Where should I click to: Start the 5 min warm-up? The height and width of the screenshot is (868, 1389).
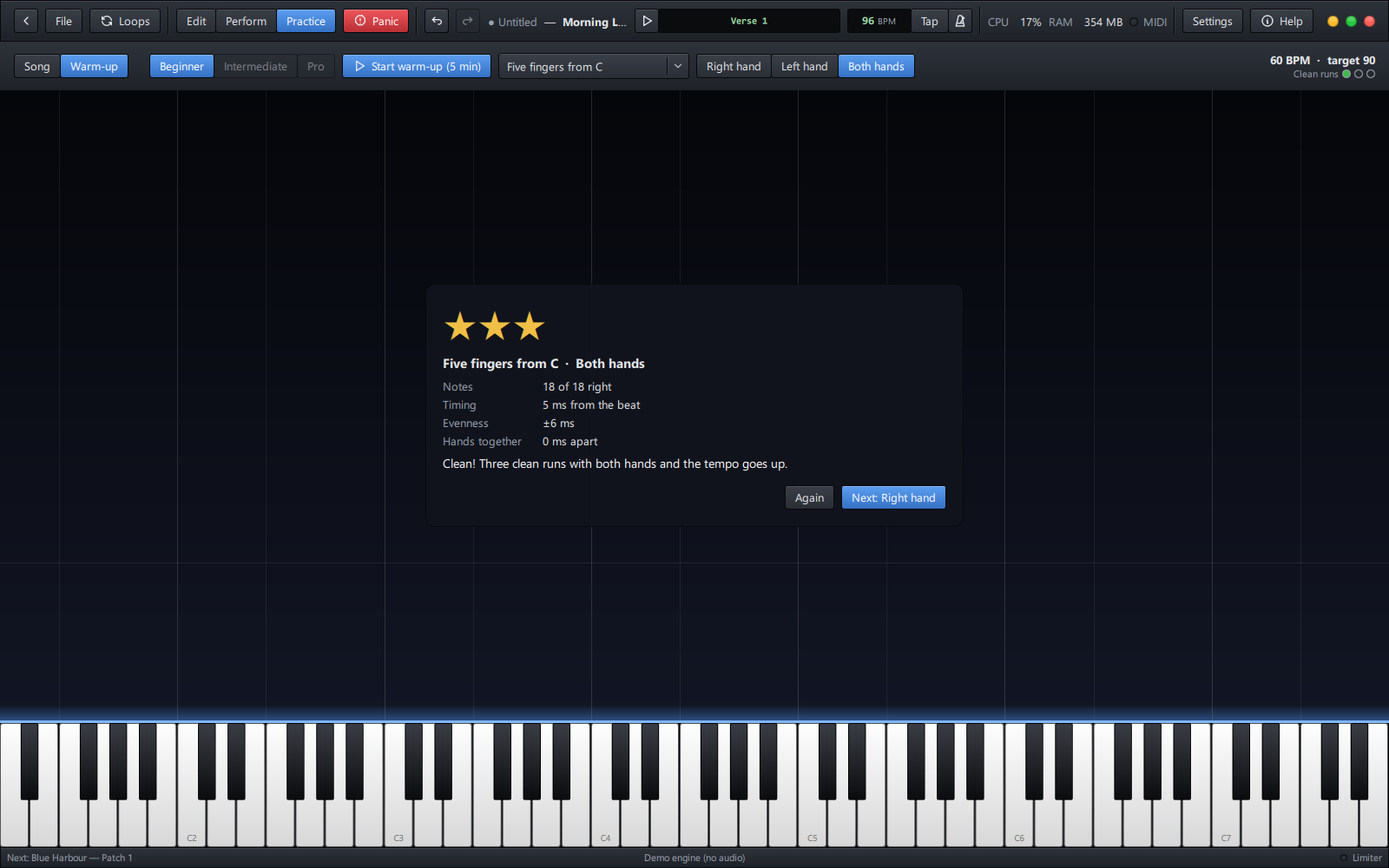click(417, 66)
